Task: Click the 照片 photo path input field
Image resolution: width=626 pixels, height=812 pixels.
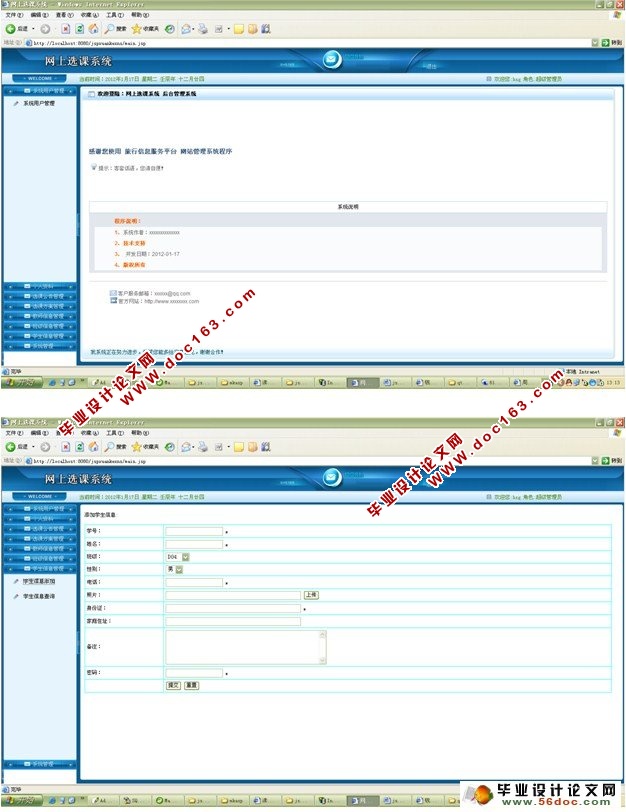Action: [x=233, y=596]
